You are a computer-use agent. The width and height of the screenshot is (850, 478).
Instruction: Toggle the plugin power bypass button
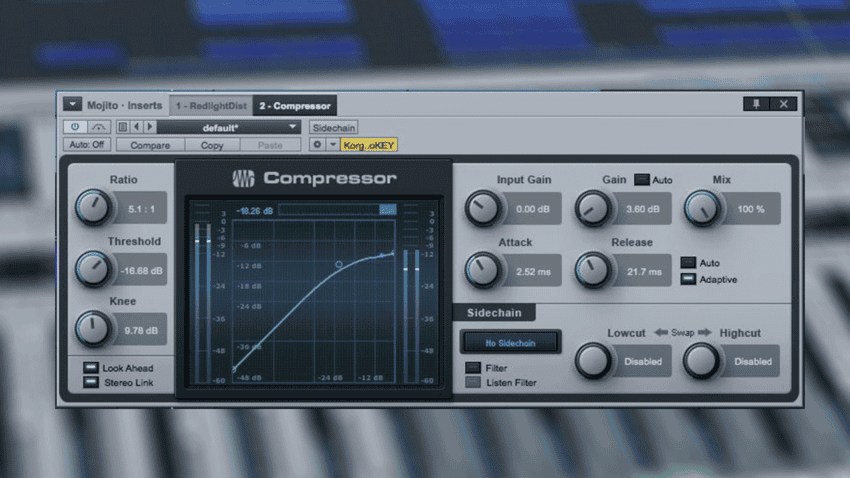pos(75,127)
